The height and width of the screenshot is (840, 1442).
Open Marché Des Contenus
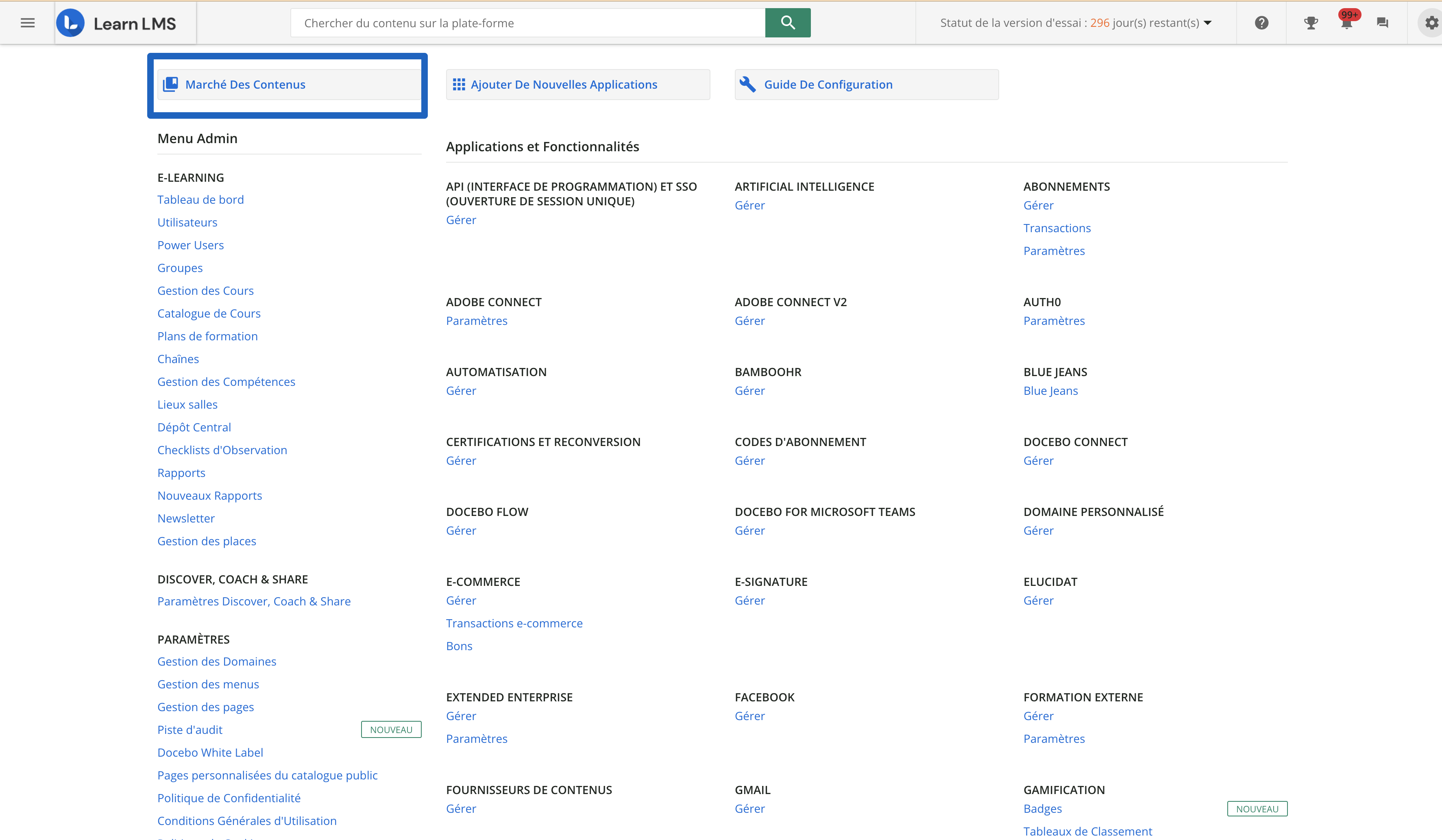click(x=290, y=85)
